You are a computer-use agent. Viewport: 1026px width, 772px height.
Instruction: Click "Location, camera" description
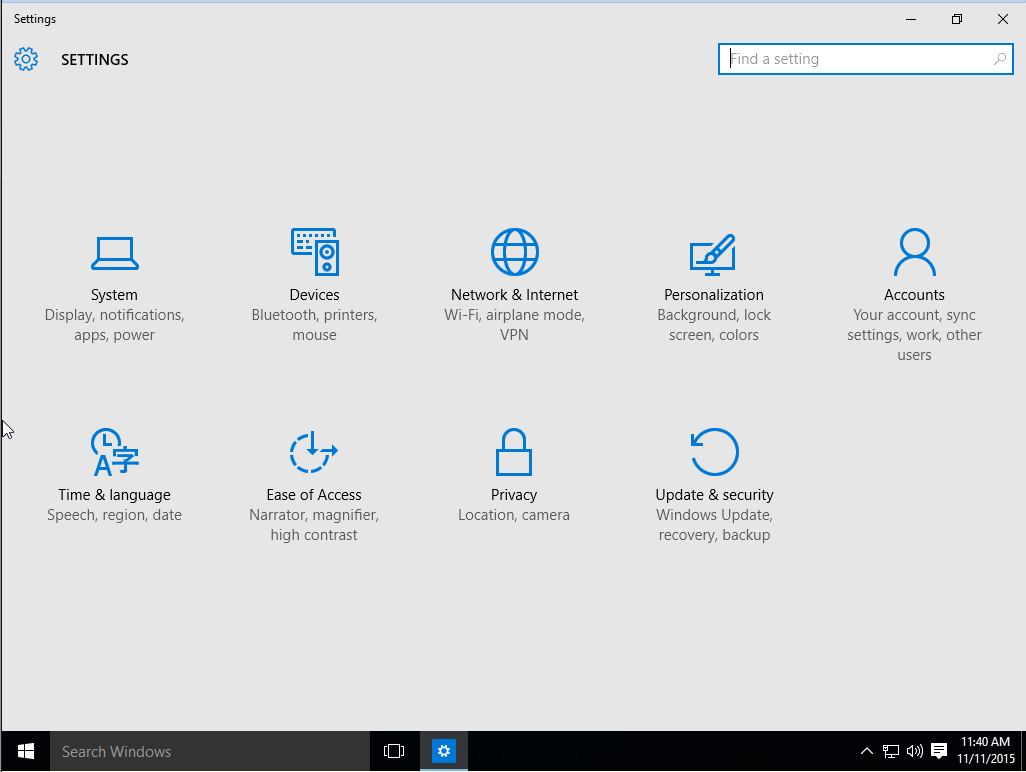[514, 516]
